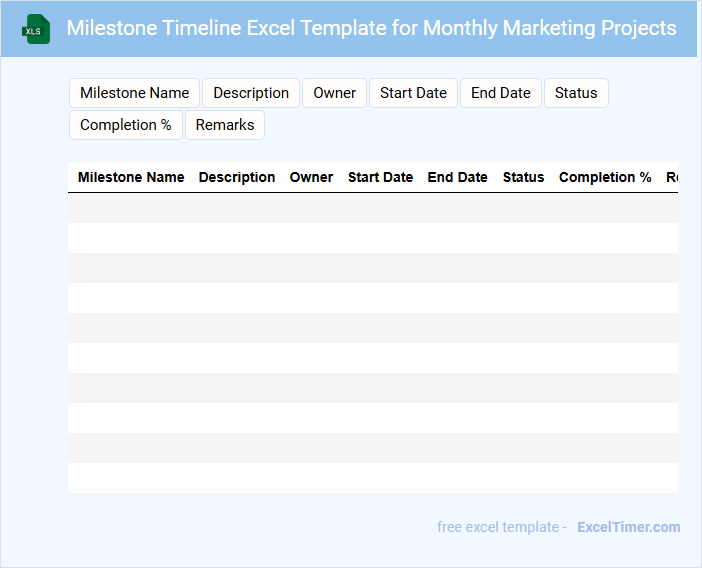Screen dimensions: 702x568
Task: Select the Owner column header
Action: pyautogui.click(x=311, y=177)
